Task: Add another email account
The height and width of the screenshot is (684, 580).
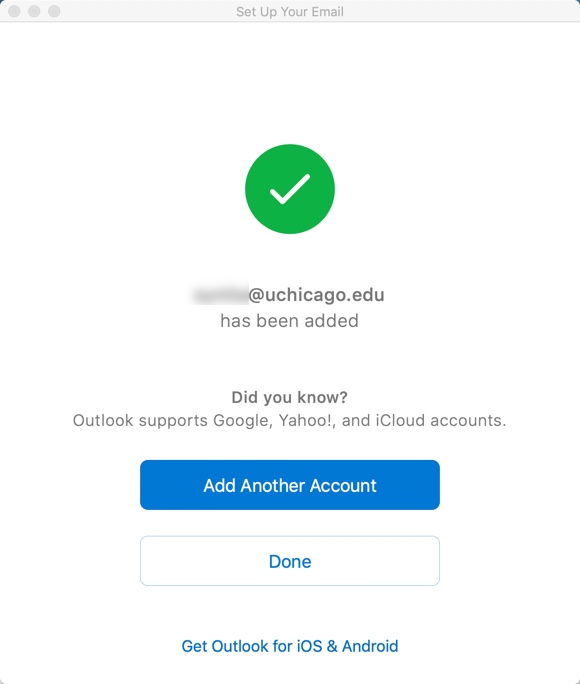Action: [290, 485]
